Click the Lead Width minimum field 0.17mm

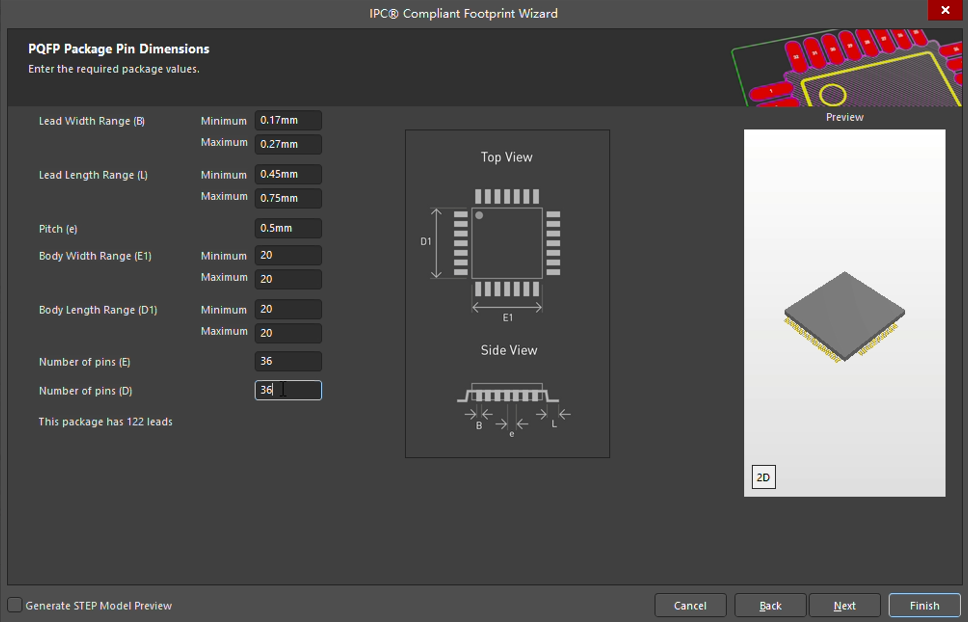click(x=288, y=120)
